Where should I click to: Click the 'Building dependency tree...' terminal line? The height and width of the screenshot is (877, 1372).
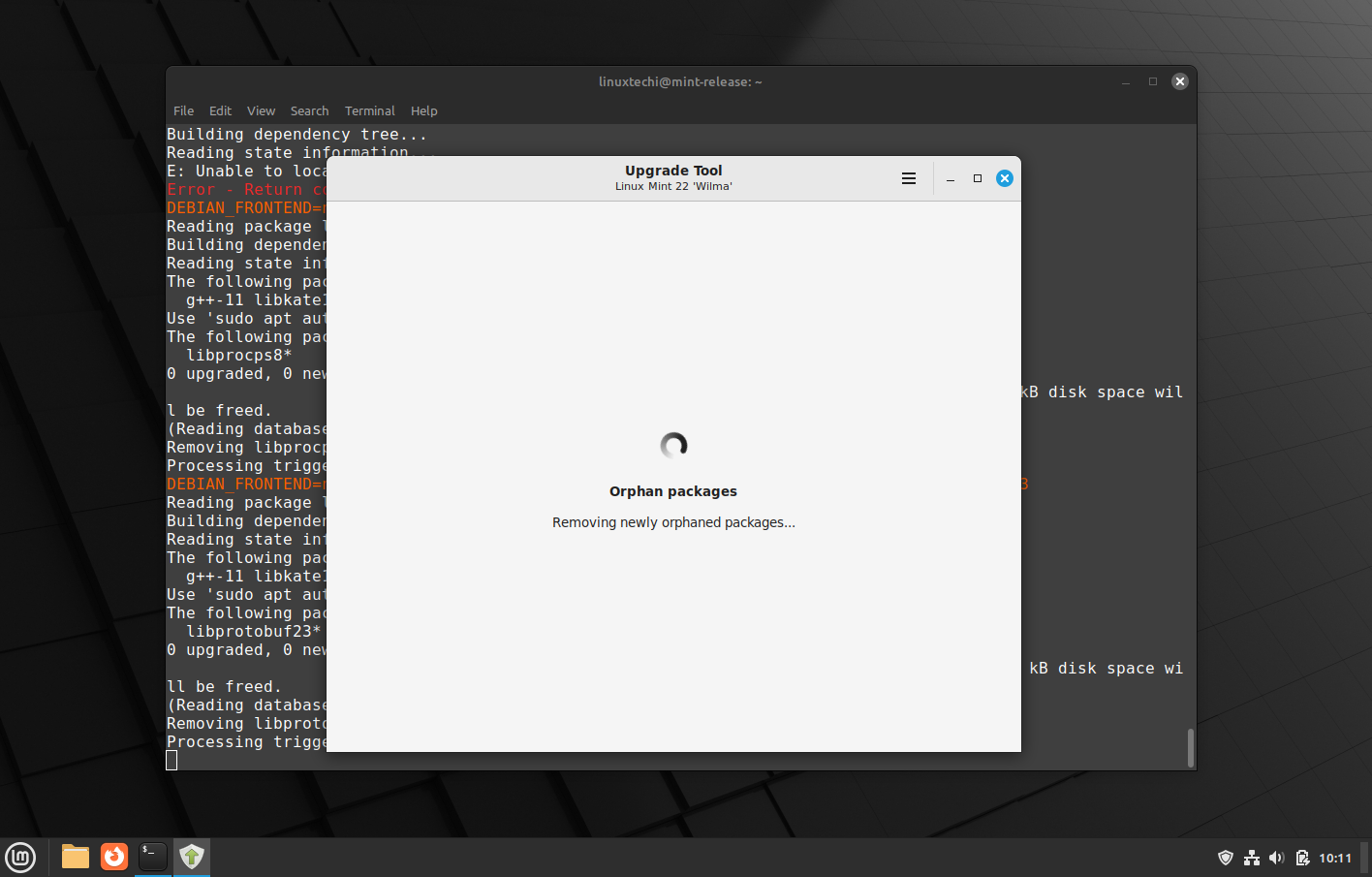click(x=296, y=135)
